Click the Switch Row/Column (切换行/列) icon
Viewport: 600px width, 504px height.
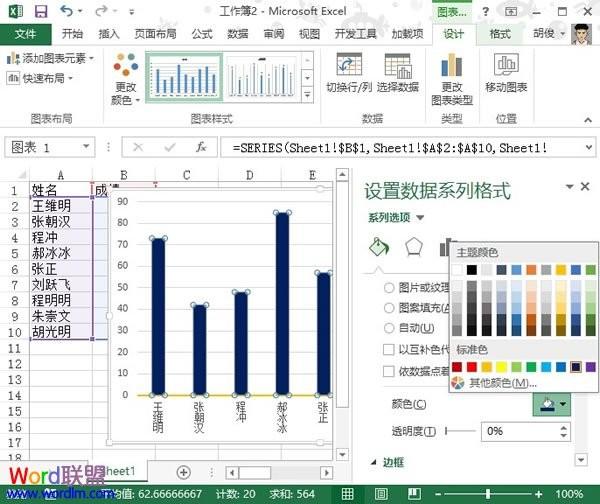pos(349,72)
